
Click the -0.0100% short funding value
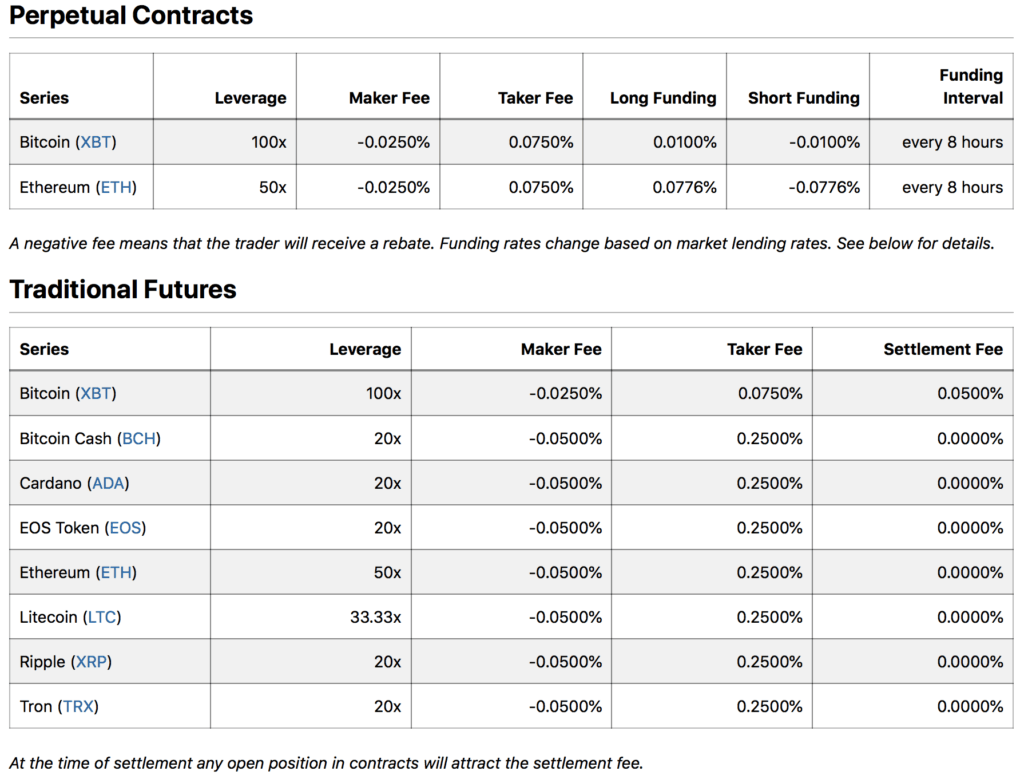[824, 142]
